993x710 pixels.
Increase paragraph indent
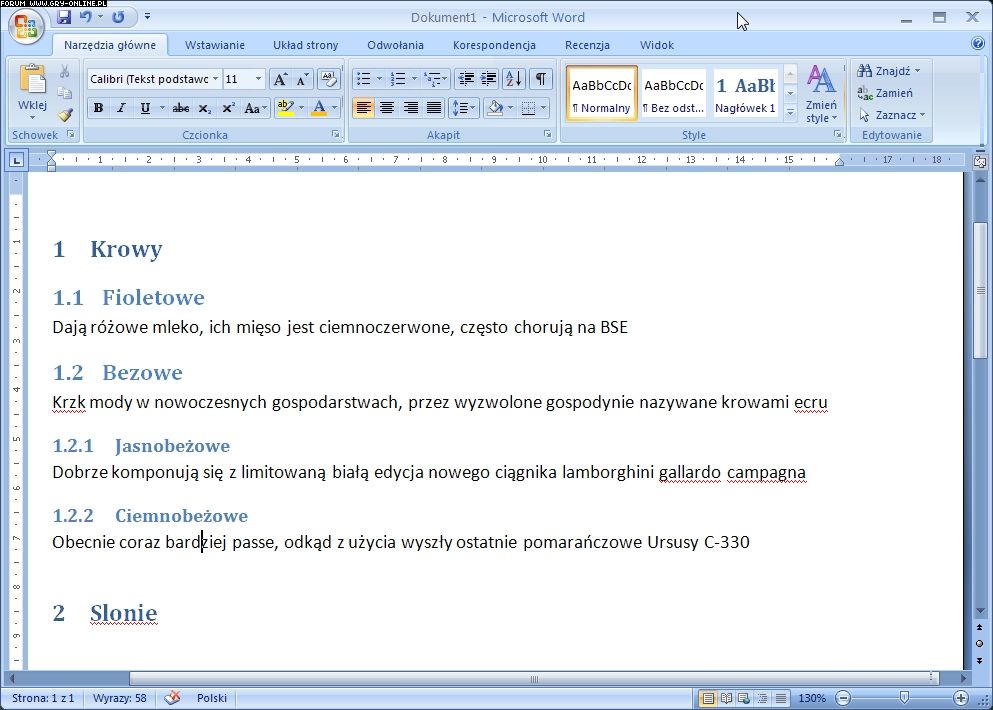pos(488,79)
